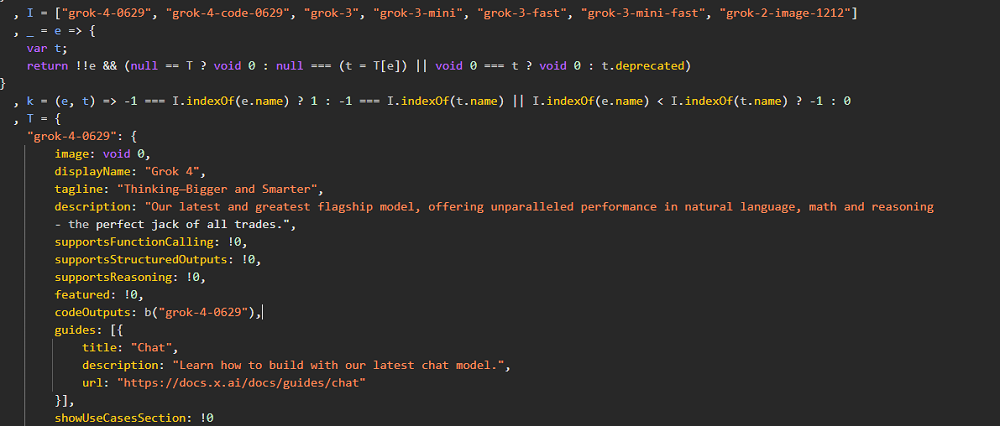Place cursor on the "var t;" declaration
Screen dimensions: 1000x426
(45, 47)
